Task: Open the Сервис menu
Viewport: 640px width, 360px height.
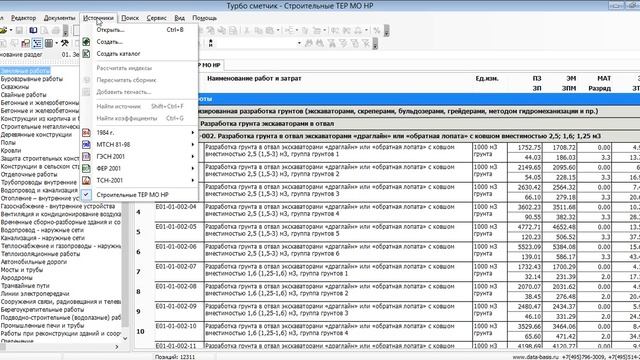Action: 156,18
